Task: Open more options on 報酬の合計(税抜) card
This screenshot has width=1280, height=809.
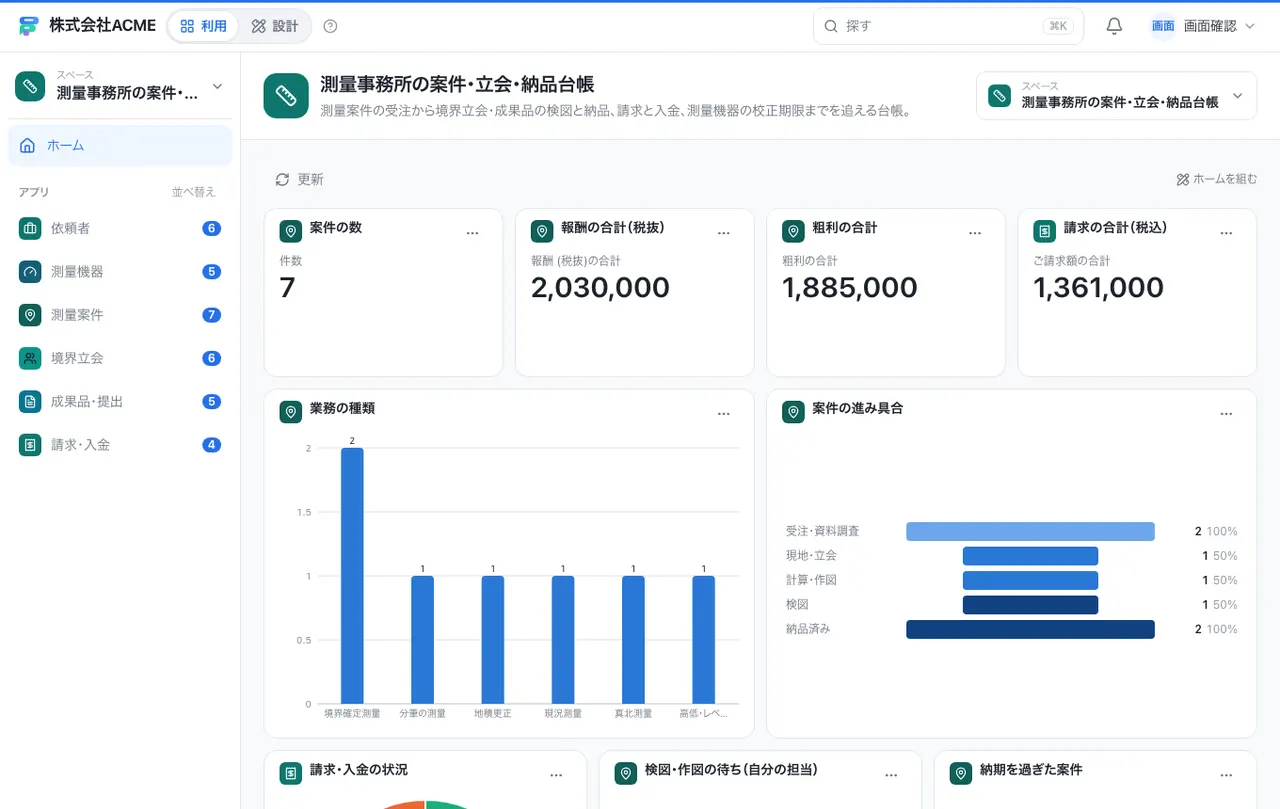Action: tap(724, 233)
